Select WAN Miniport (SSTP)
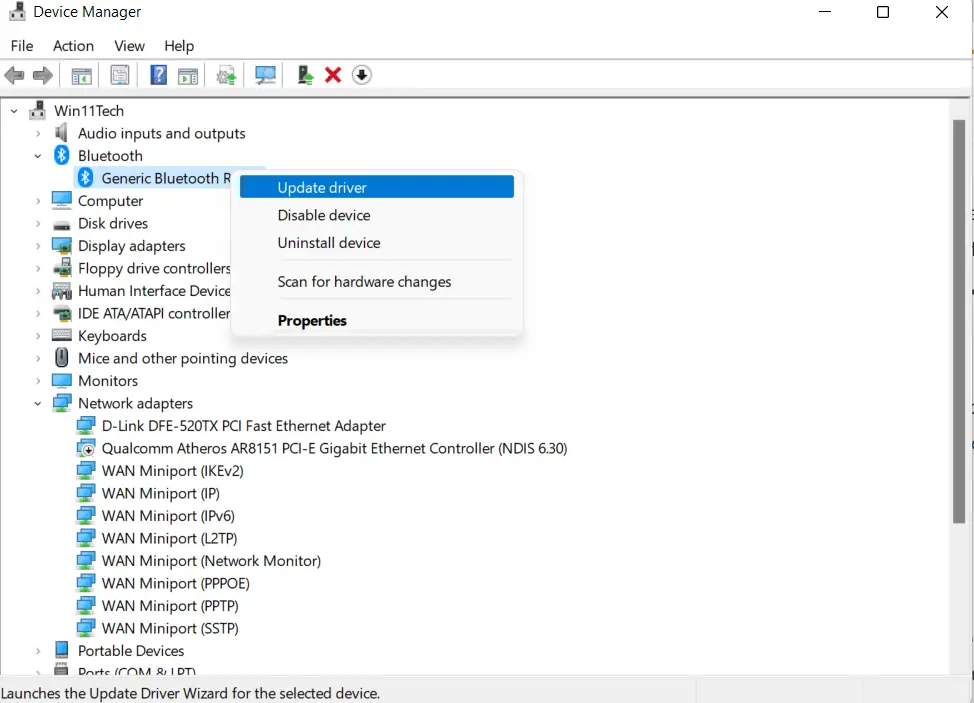974x703 pixels. [170, 628]
